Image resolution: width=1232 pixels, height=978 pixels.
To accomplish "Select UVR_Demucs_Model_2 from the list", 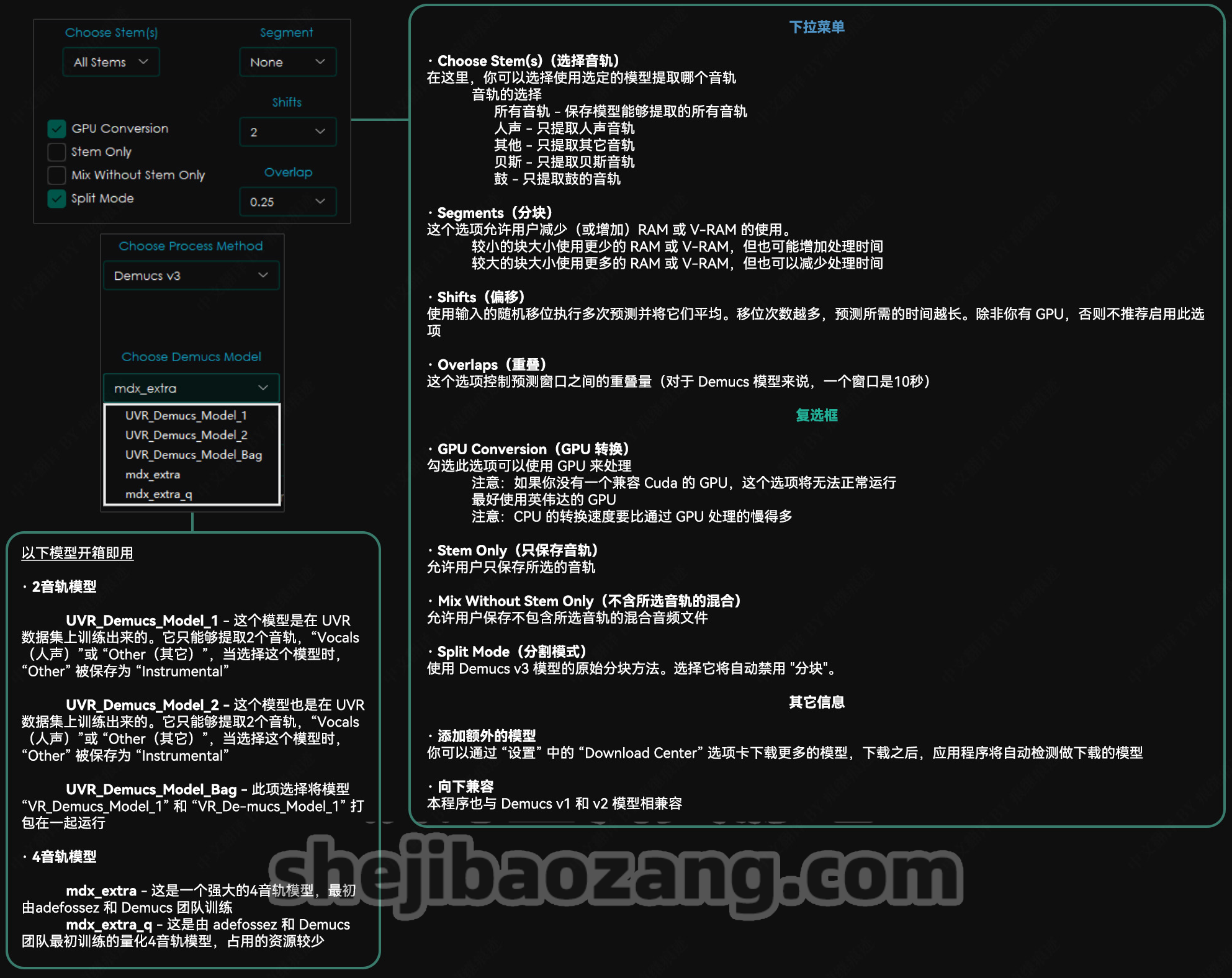I will click(192, 435).
